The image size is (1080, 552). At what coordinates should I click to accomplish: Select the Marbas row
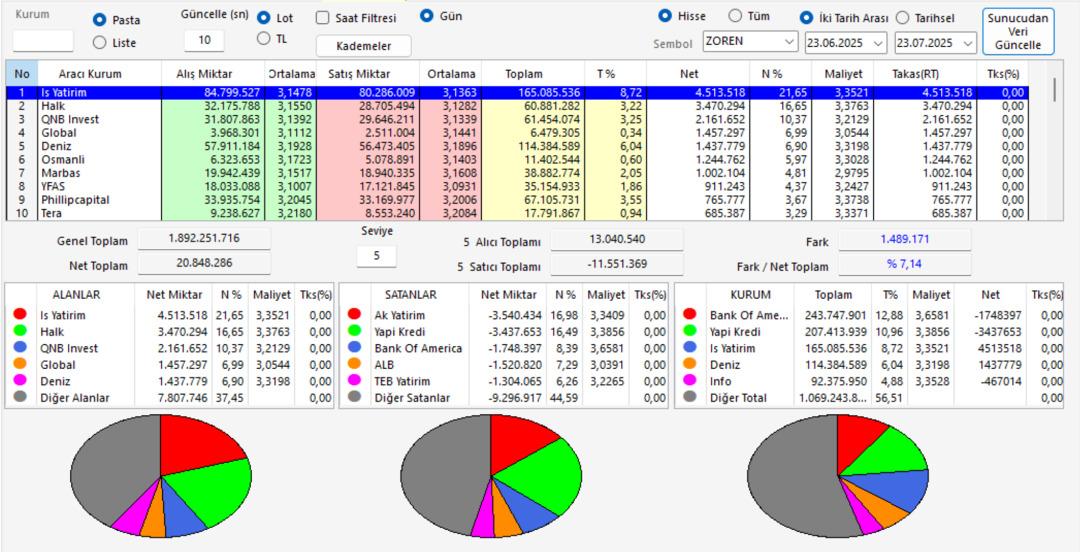coord(517,173)
